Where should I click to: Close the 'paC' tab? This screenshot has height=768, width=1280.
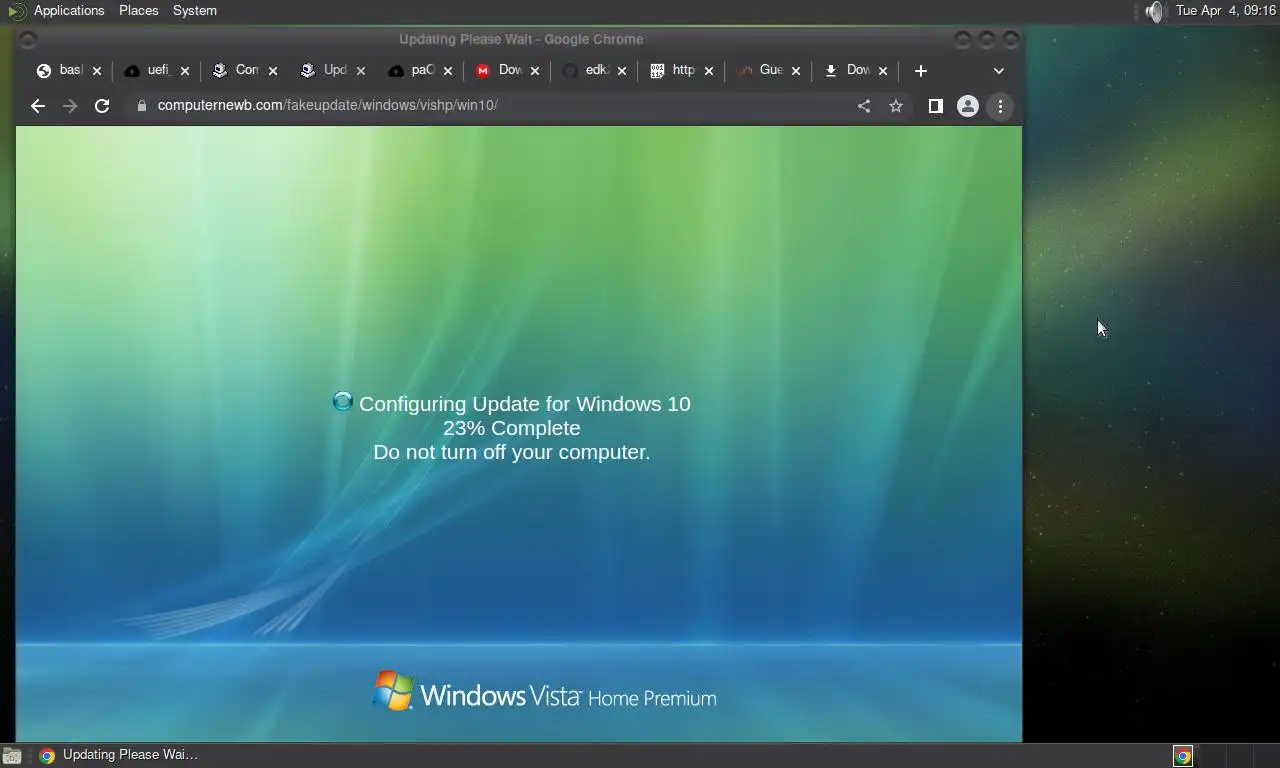click(x=448, y=71)
